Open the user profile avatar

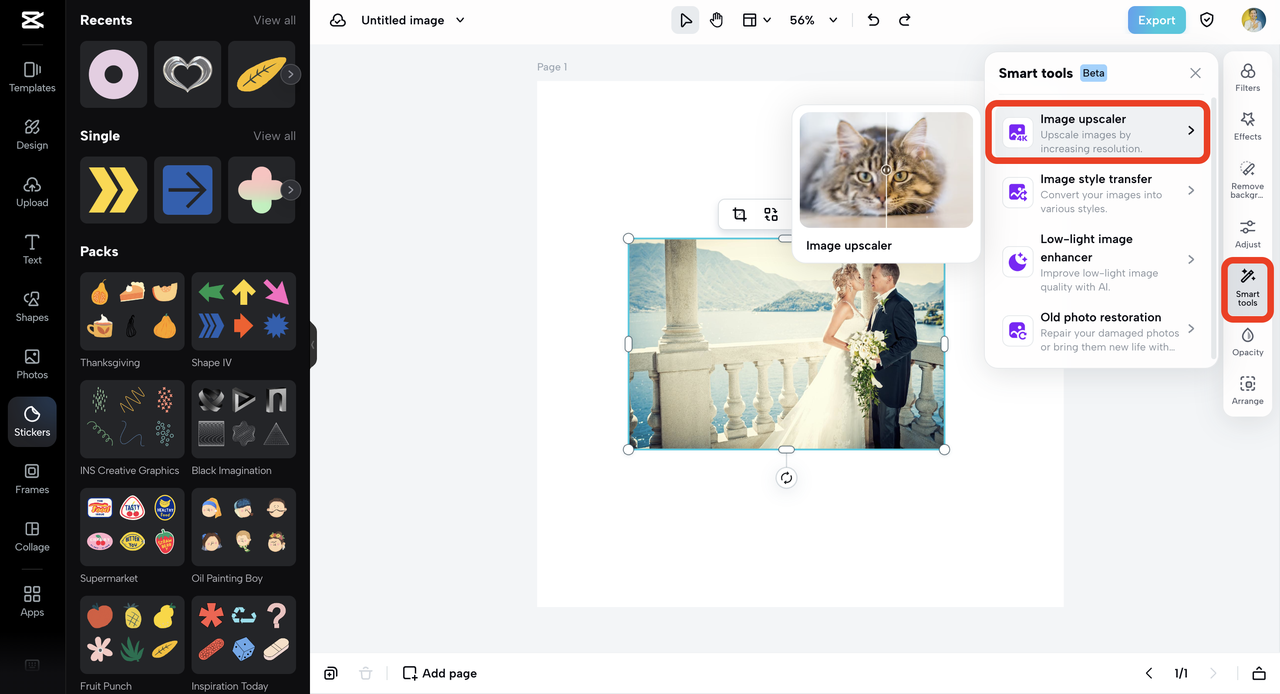[x=1253, y=20]
